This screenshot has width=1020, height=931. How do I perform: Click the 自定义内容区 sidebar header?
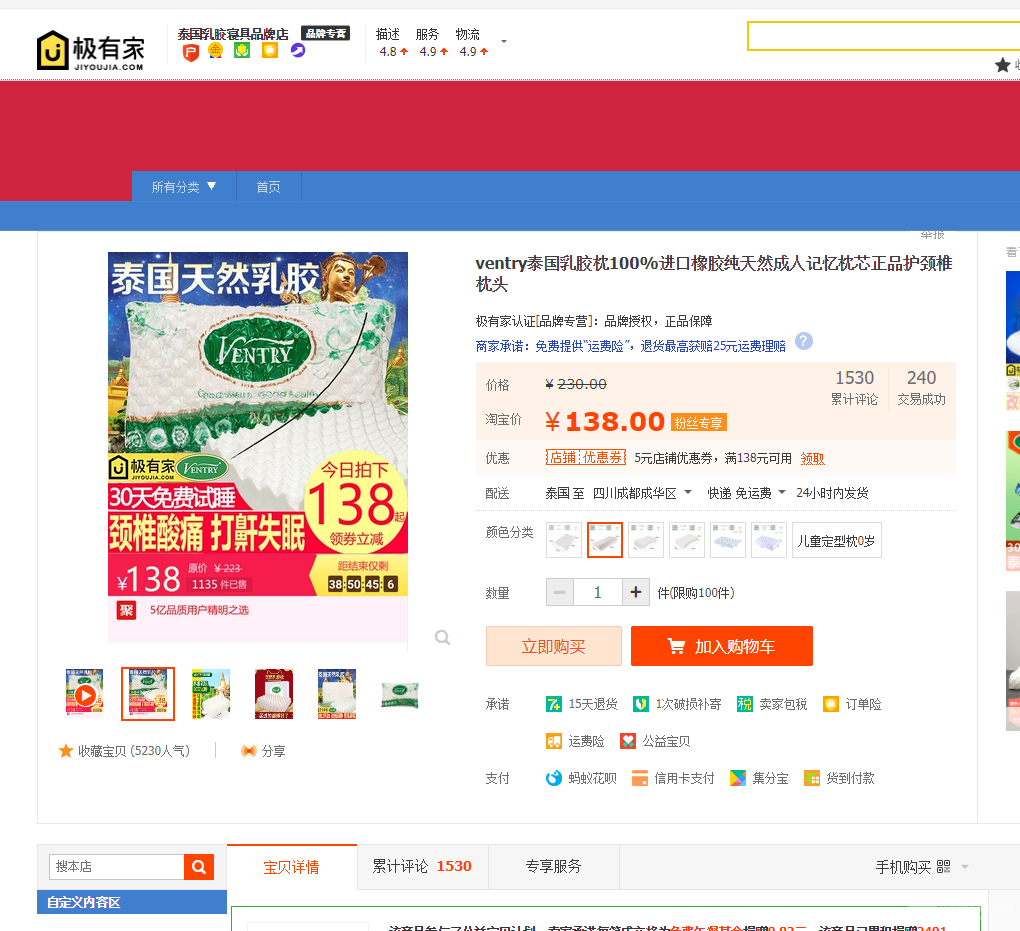point(132,902)
